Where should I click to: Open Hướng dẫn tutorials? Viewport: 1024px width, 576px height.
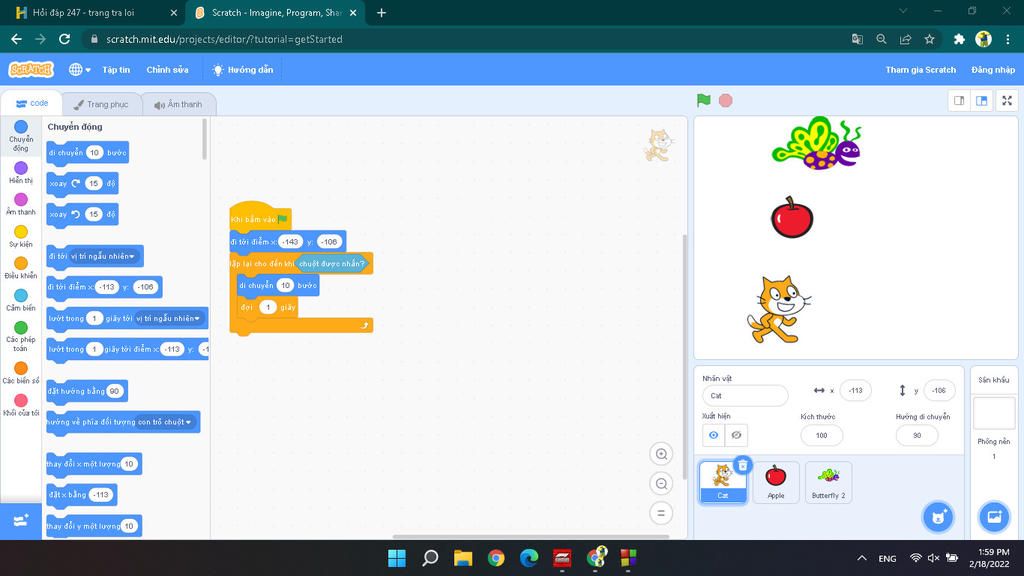click(243, 70)
